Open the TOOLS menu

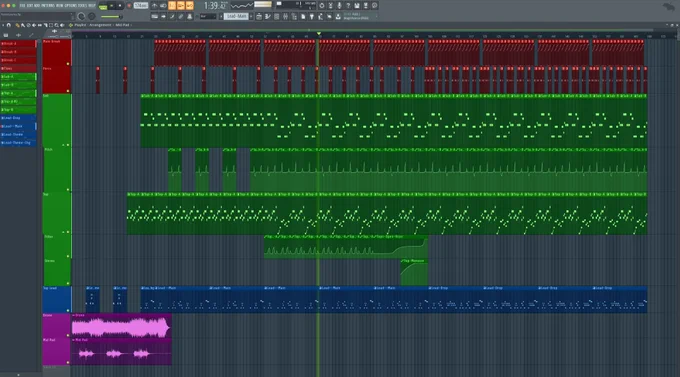pos(82,5)
